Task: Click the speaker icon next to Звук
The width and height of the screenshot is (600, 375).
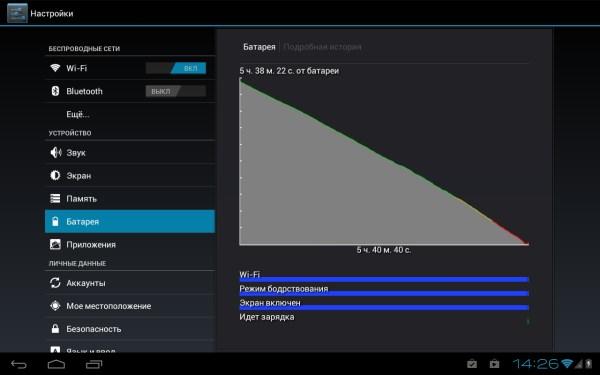Action: point(55,152)
